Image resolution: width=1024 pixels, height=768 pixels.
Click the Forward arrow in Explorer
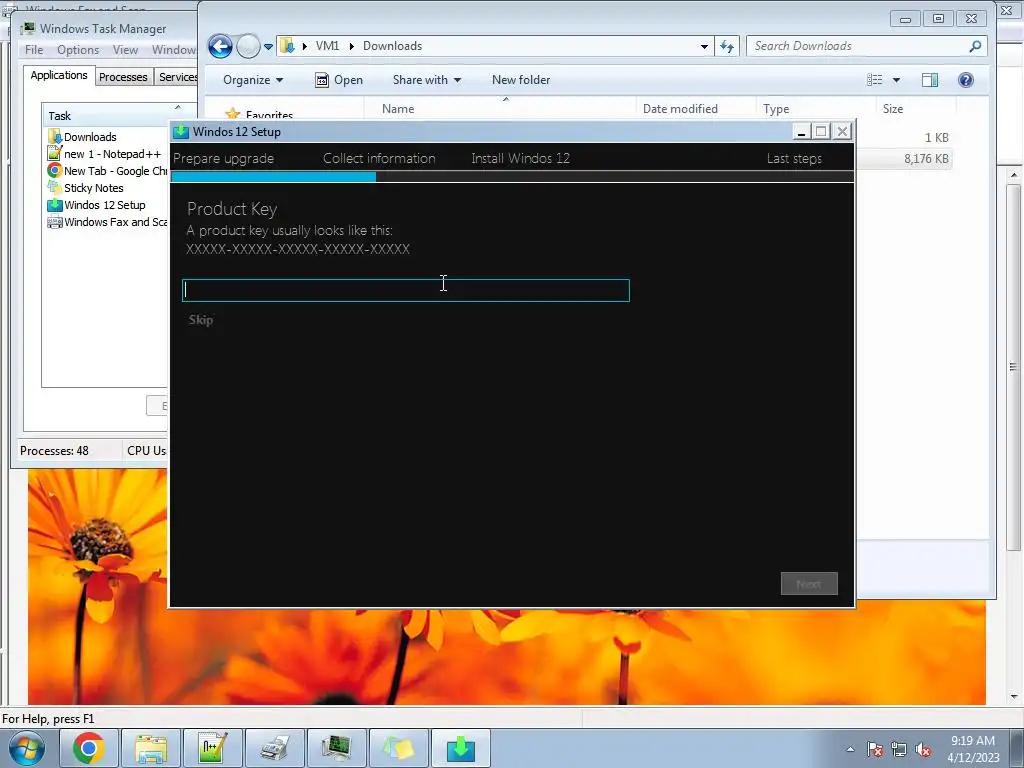coord(248,46)
